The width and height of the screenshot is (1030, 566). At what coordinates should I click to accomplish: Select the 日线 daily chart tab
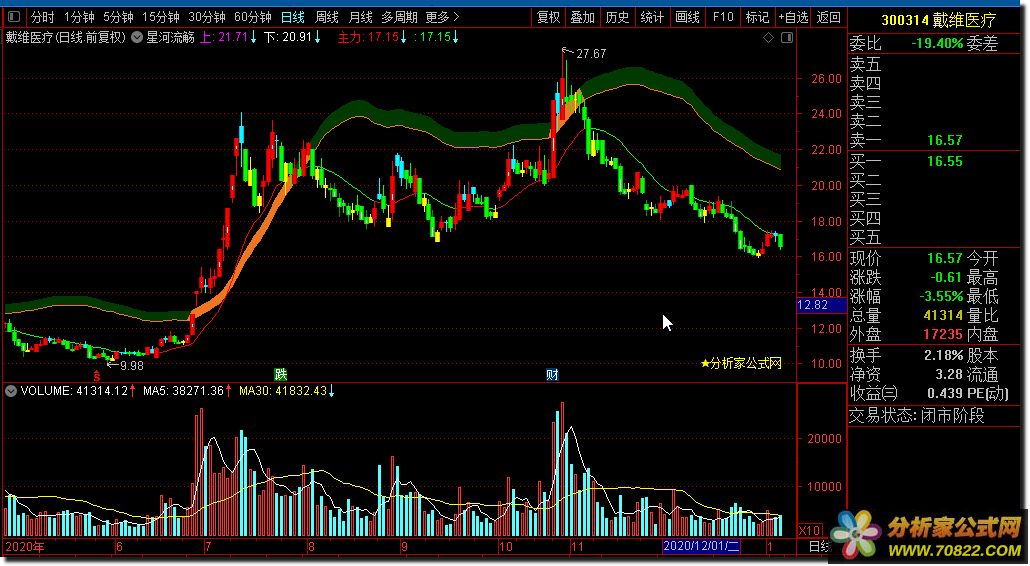[x=292, y=17]
